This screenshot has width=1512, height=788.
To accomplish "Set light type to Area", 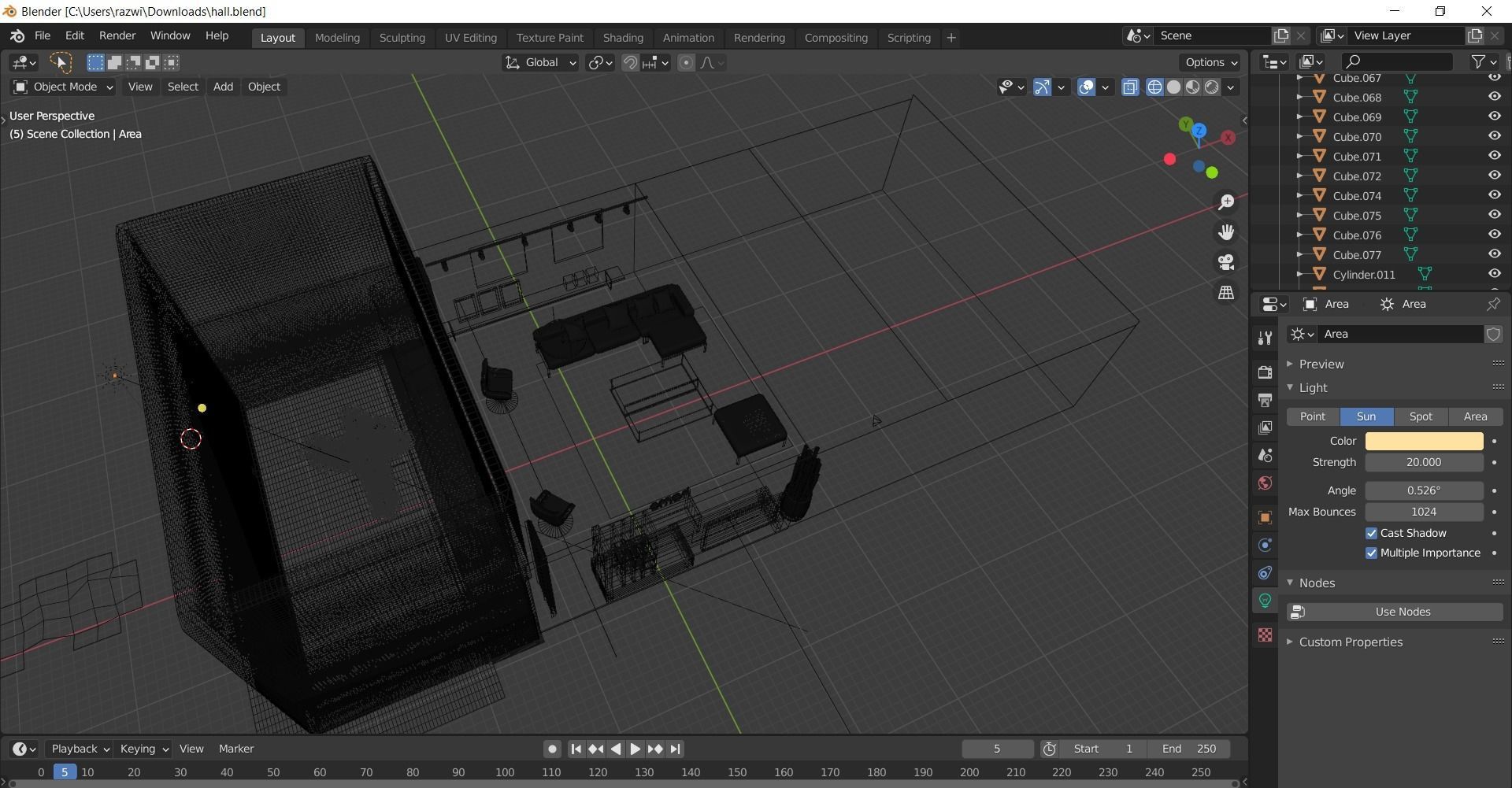I will click(x=1476, y=416).
